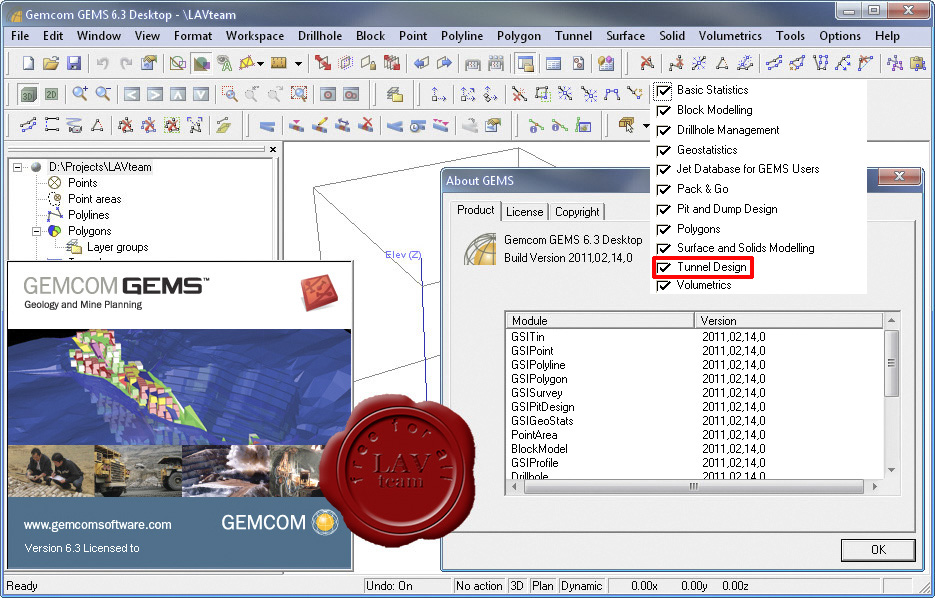Viewport: 935px width, 598px height.
Task: Click the Redo arrow in toolbar
Action: click(126, 63)
